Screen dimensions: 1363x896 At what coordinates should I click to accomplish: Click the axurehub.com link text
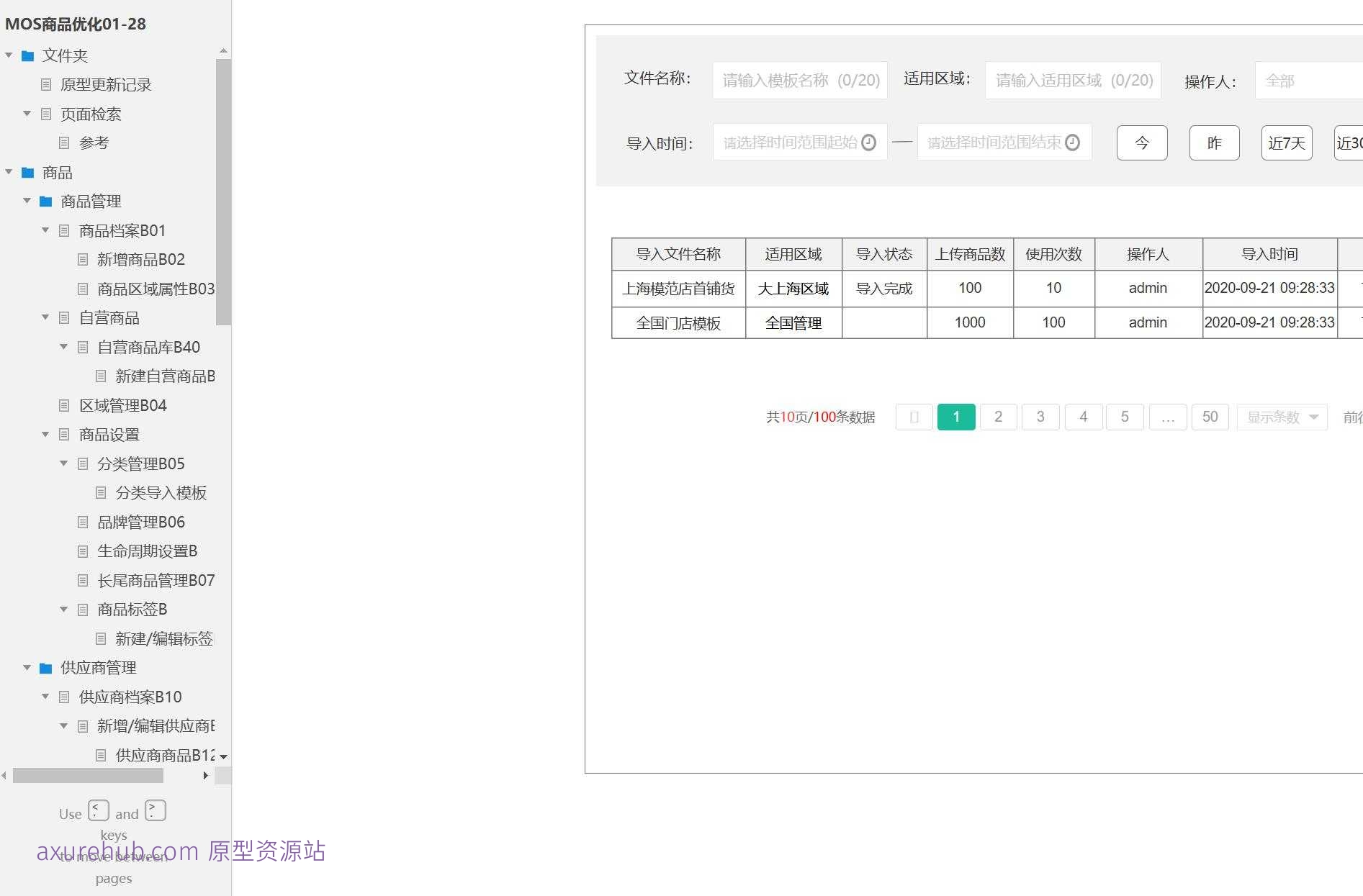click(x=117, y=851)
